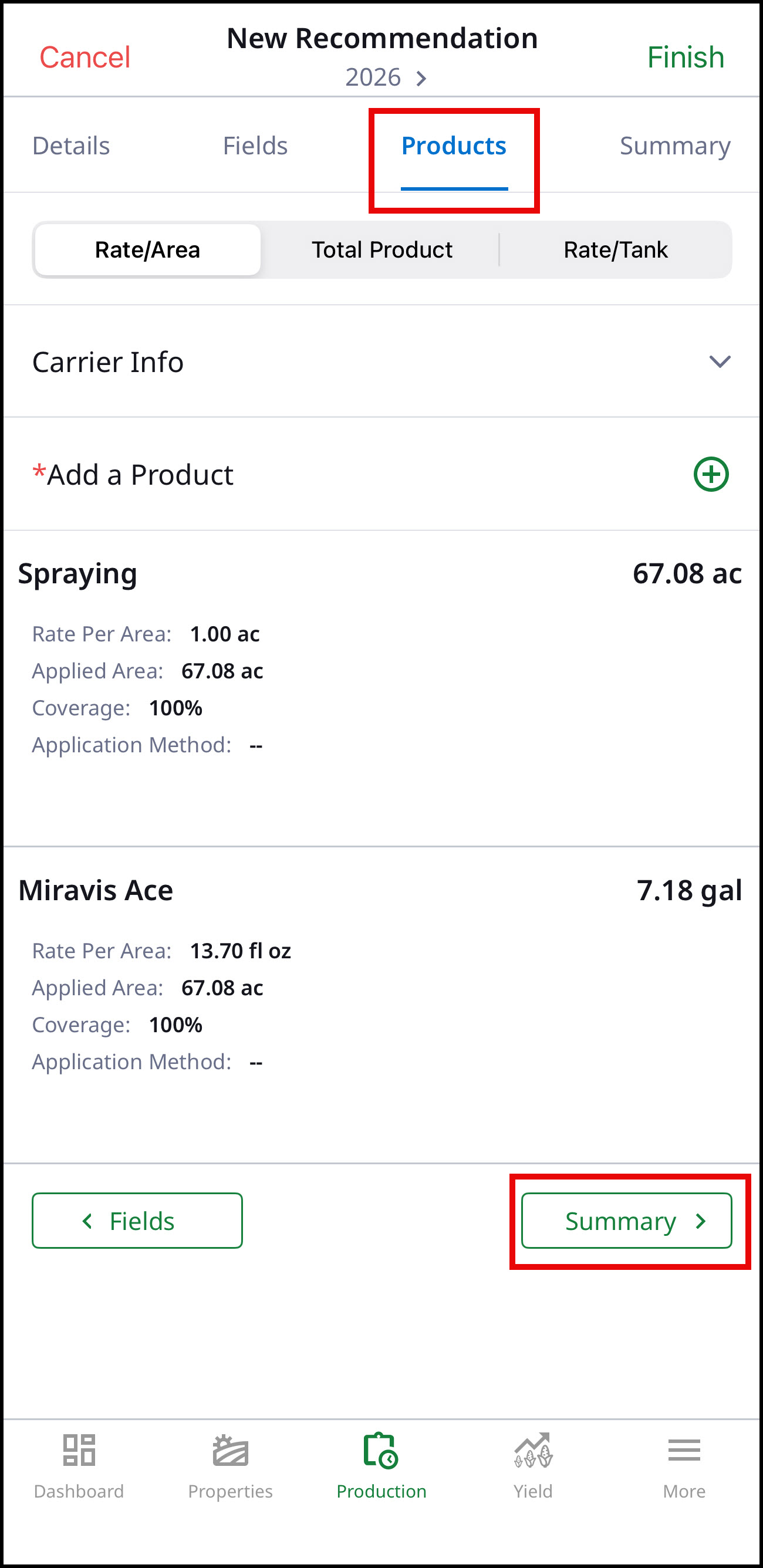Select the Production clipboard icon

coord(381,1450)
